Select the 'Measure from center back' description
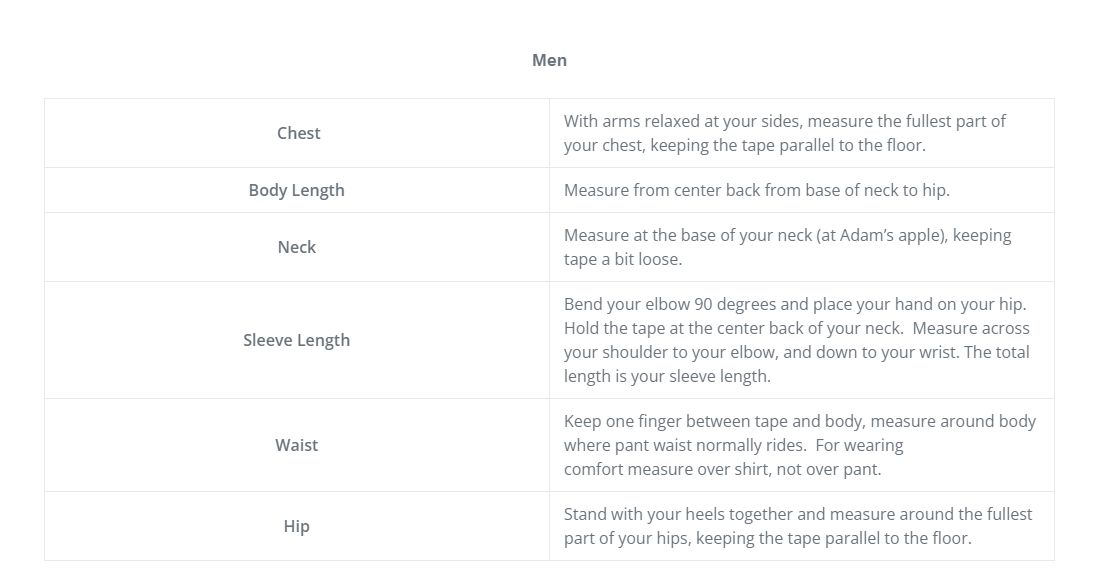The height and width of the screenshot is (580, 1107). pyautogui.click(x=756, y=190)
